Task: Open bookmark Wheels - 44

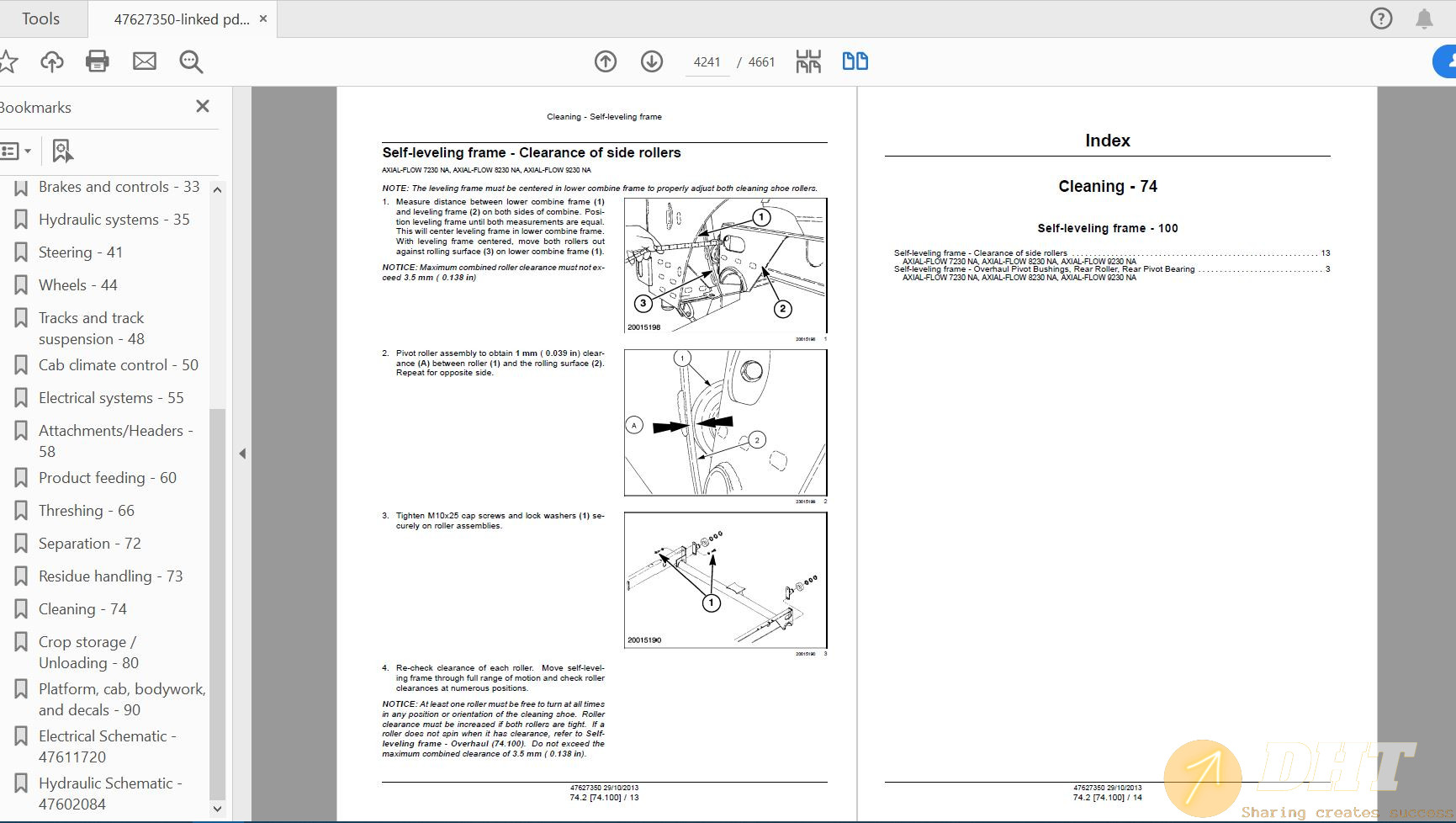Action: coord(78,285)
